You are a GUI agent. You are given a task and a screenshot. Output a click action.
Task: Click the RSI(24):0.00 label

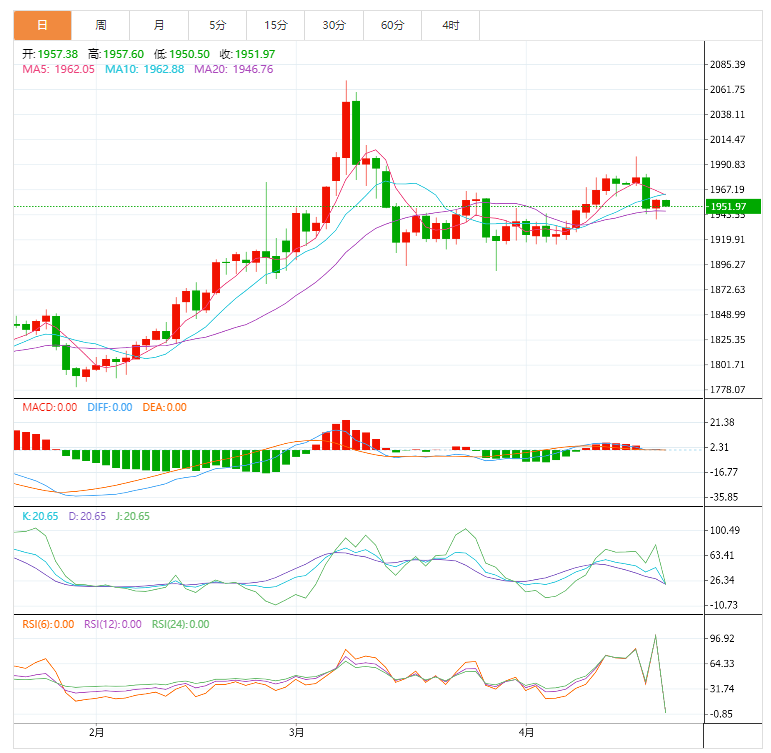(x=180, y=624)
